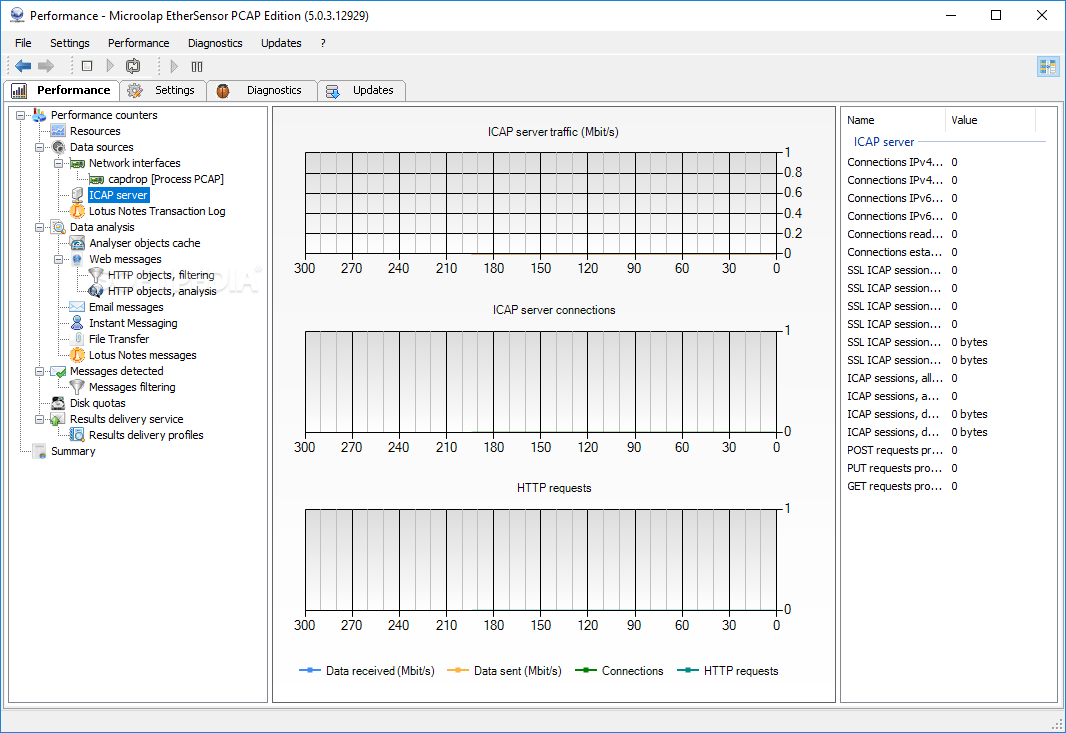Collapse the Results delivery service node
This screenshot has width=1066, height=733.
(x=39, y=419)
